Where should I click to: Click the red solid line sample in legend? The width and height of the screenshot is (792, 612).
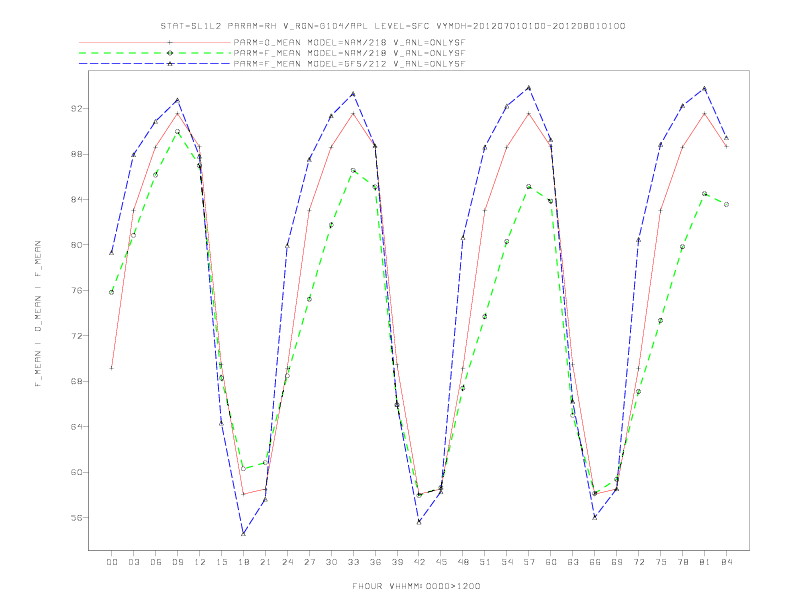tap(155, 42)
